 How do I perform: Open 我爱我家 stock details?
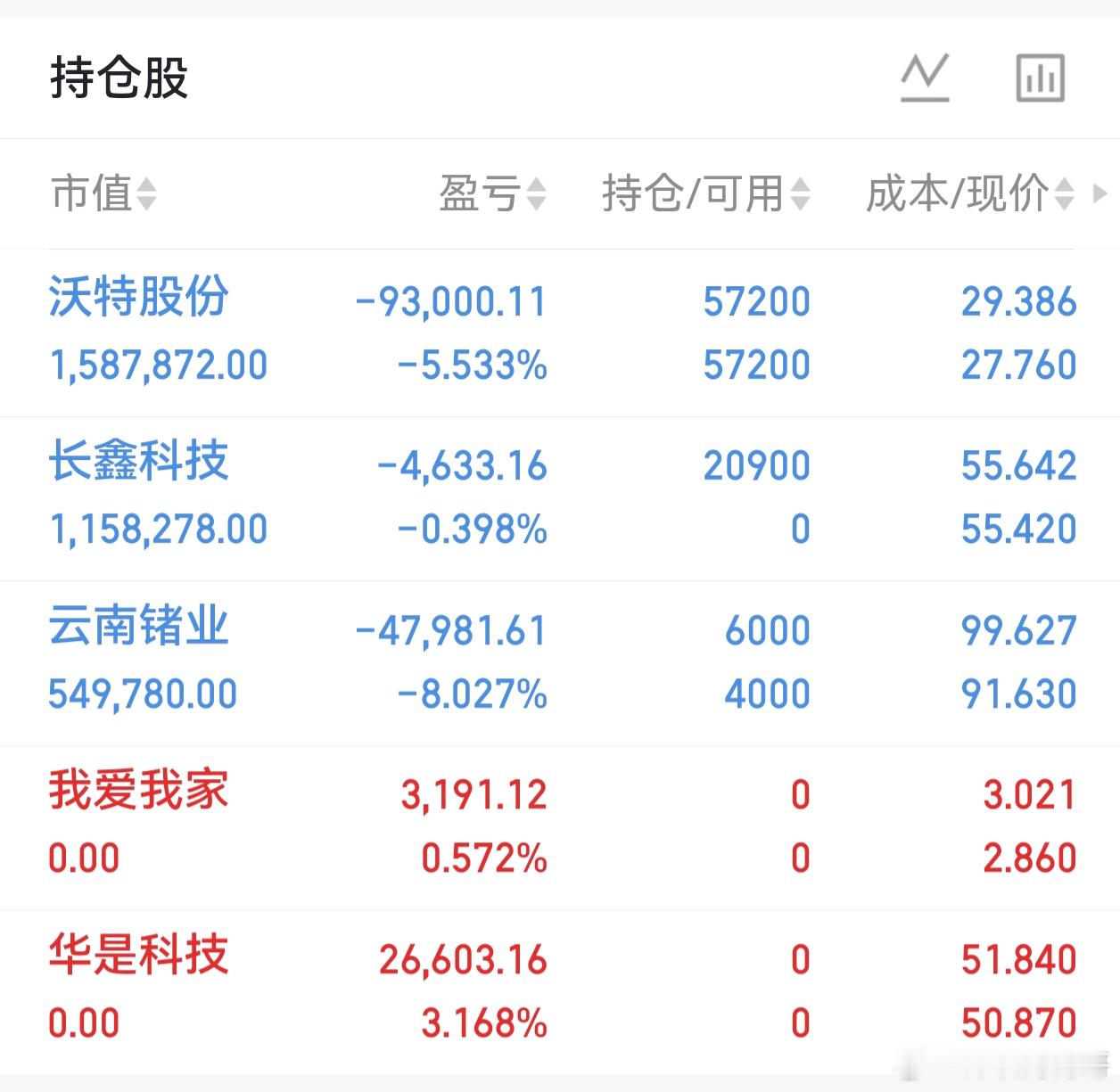138,791
